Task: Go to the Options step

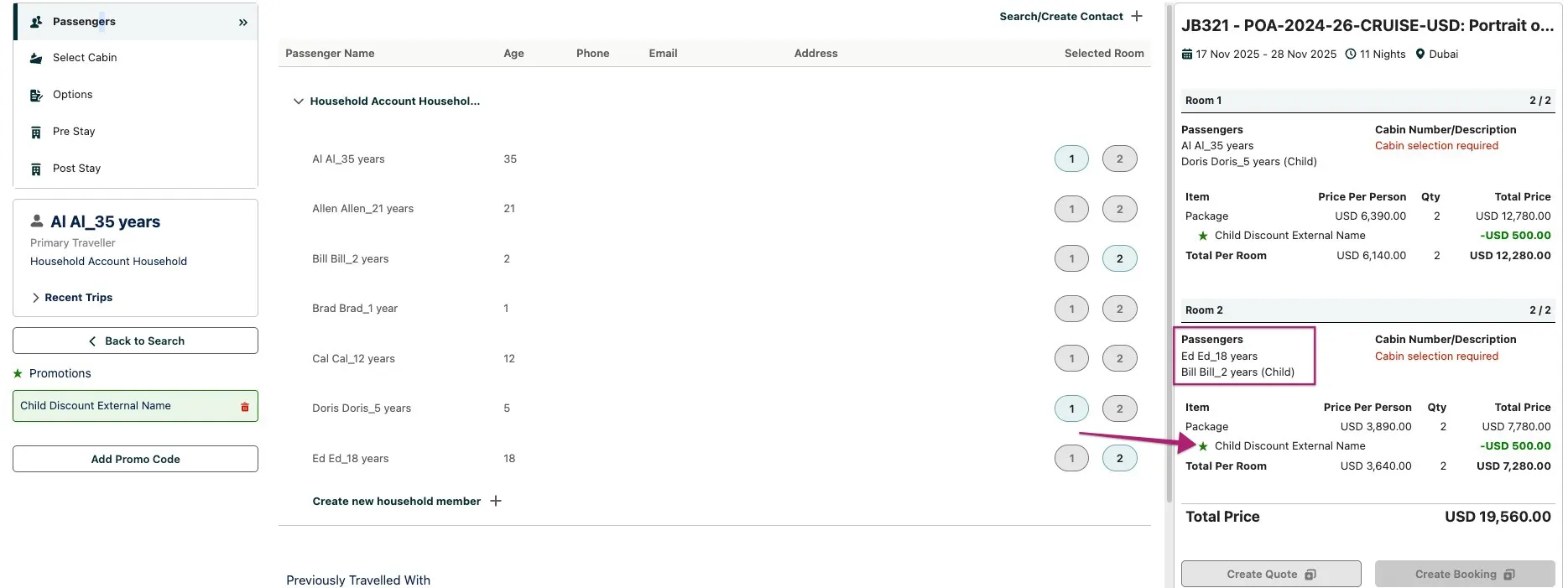Action: 73,95
